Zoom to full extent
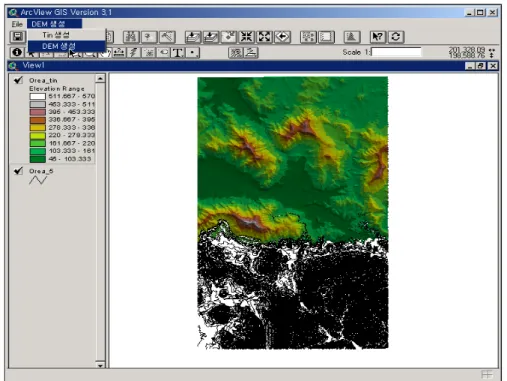 click(193, 37)
